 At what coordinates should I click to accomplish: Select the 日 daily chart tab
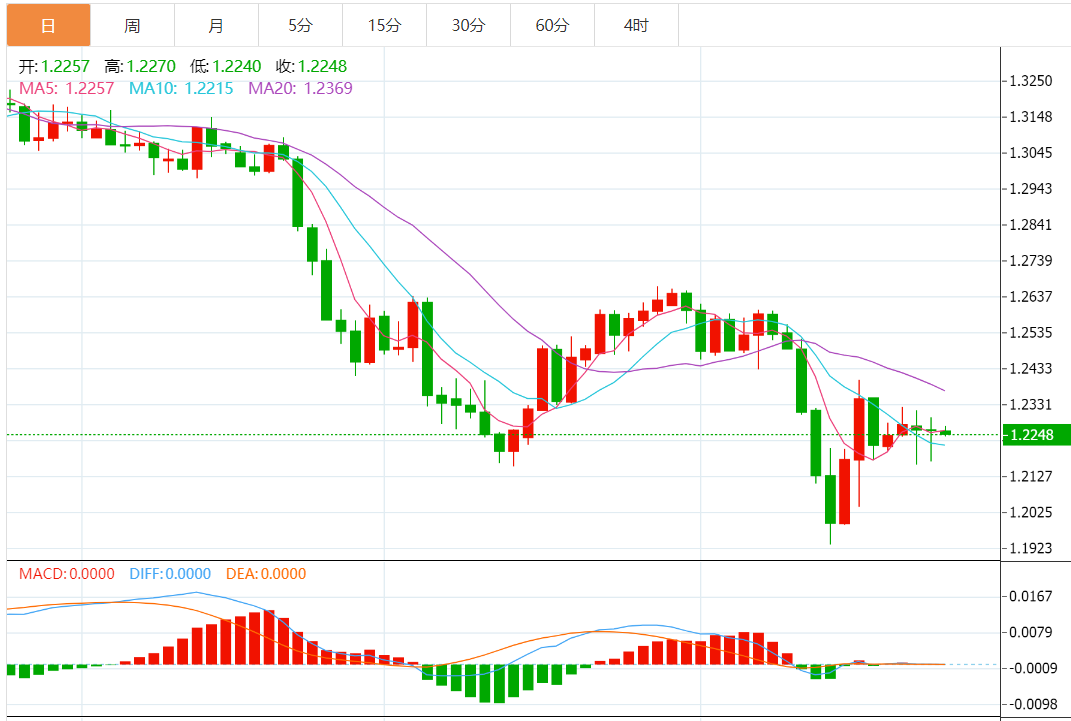pyautogui.click(x=48, y=25)
